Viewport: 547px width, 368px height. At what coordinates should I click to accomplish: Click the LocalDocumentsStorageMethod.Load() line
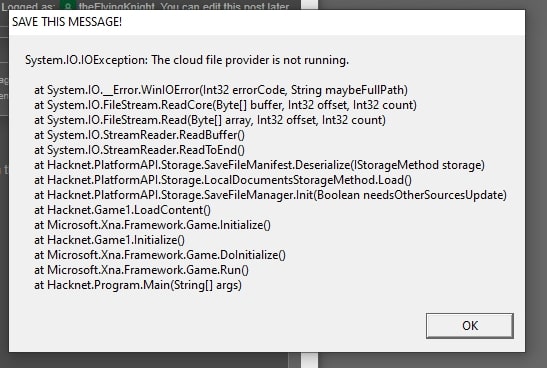(x=223, y=180)
